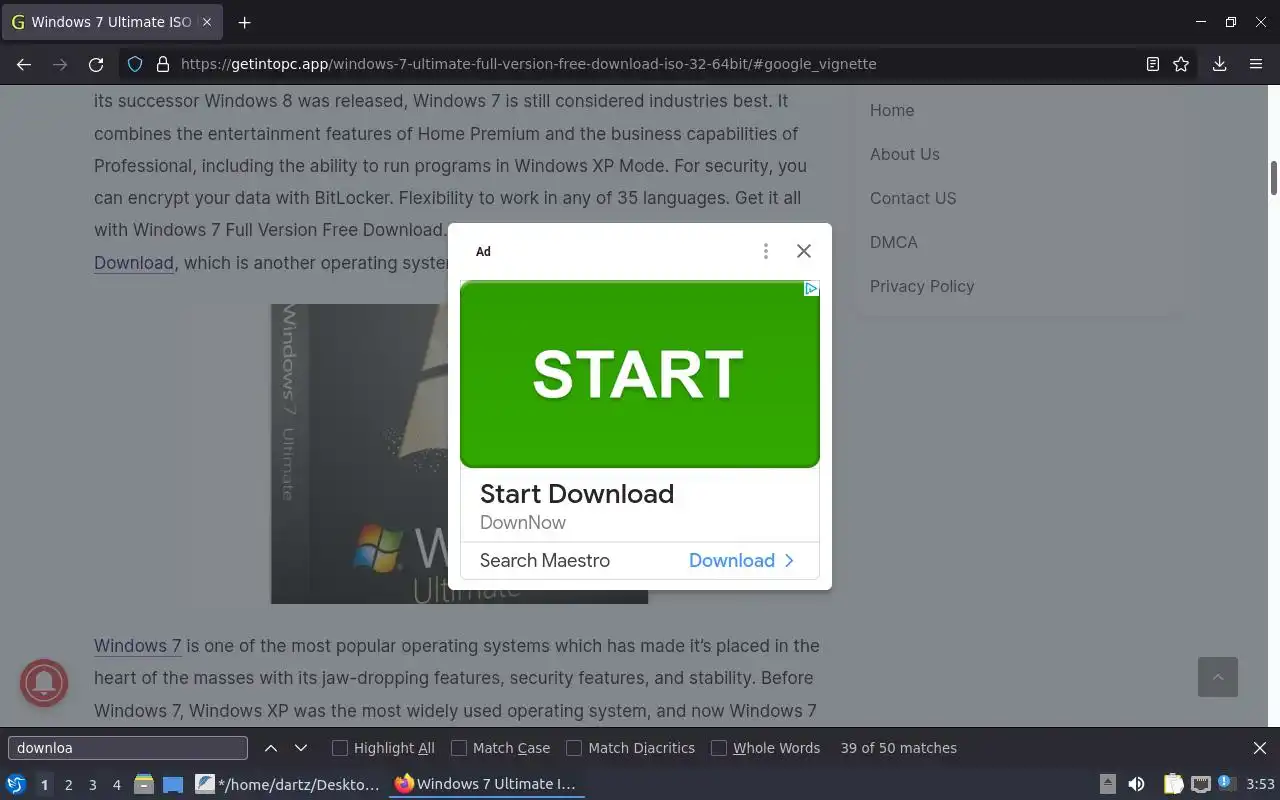The height and width of the screenshot is (800, 1280).
Task: Open the volume control tray icon
Action: (1136, 784)
